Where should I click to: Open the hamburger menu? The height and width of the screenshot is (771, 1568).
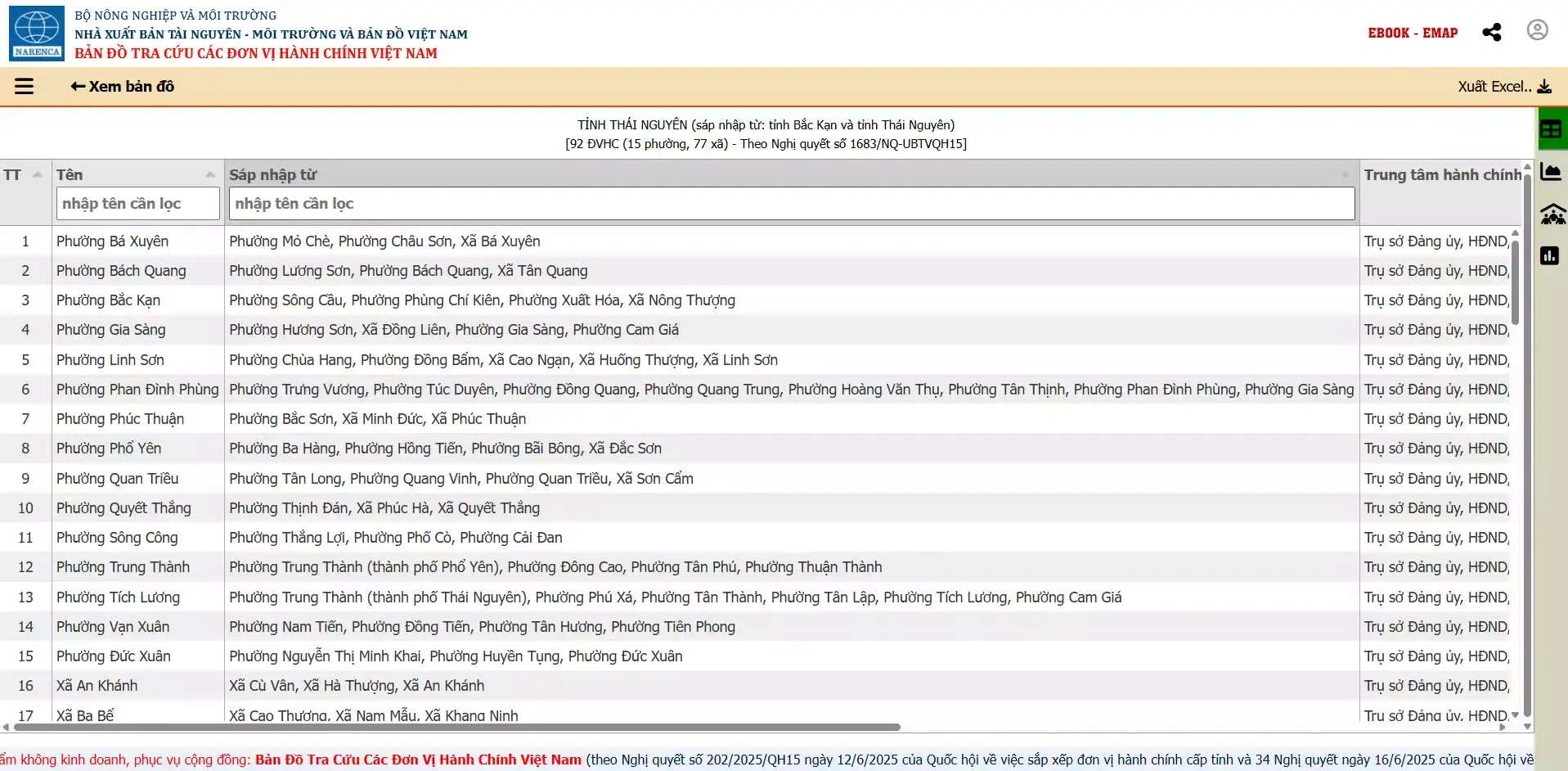coord(25,86)
